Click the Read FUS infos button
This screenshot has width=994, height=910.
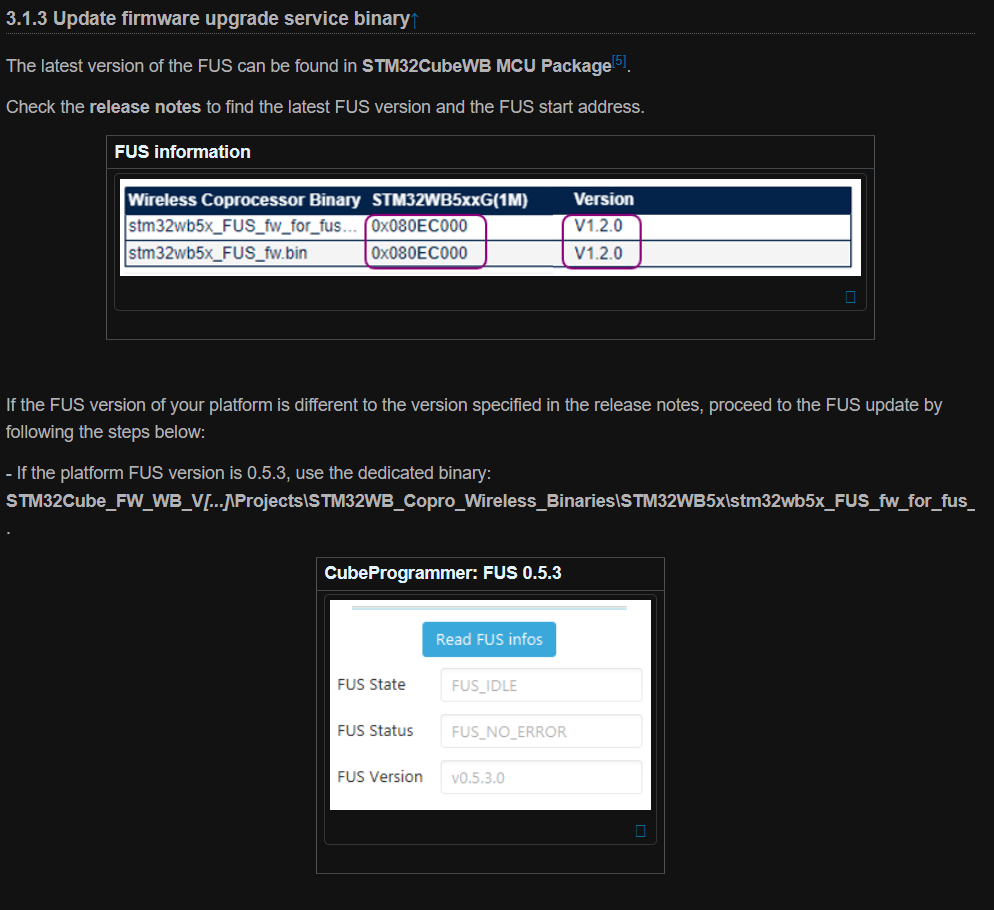coord(489,639)
